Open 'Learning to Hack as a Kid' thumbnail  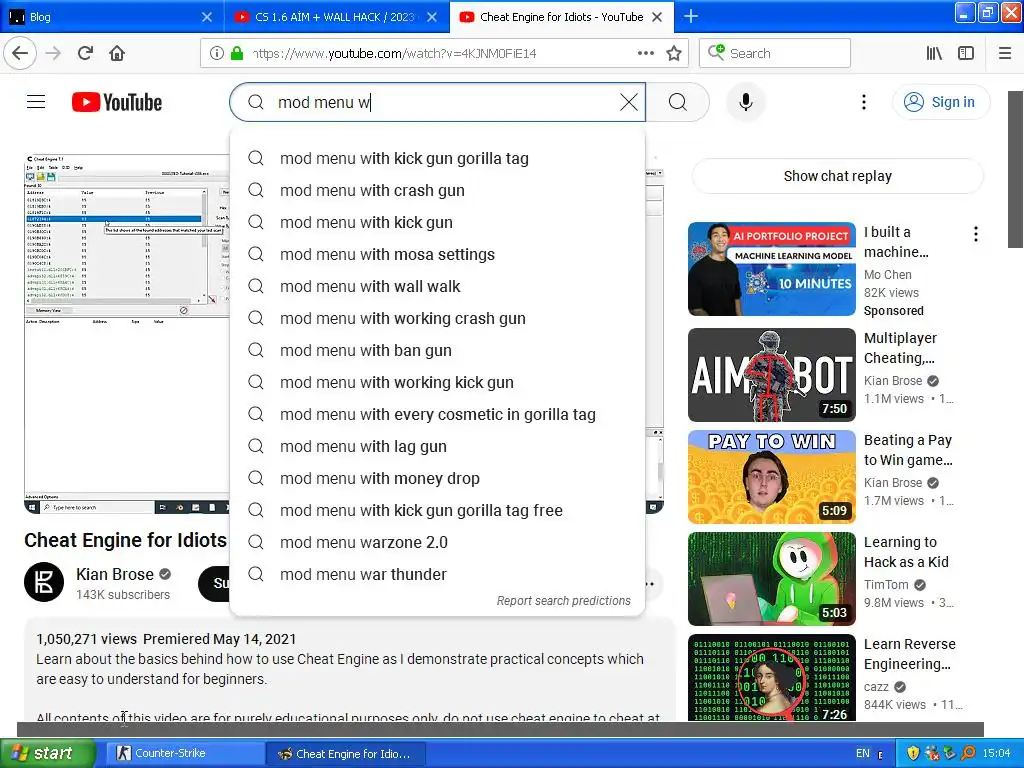(772, 579)
